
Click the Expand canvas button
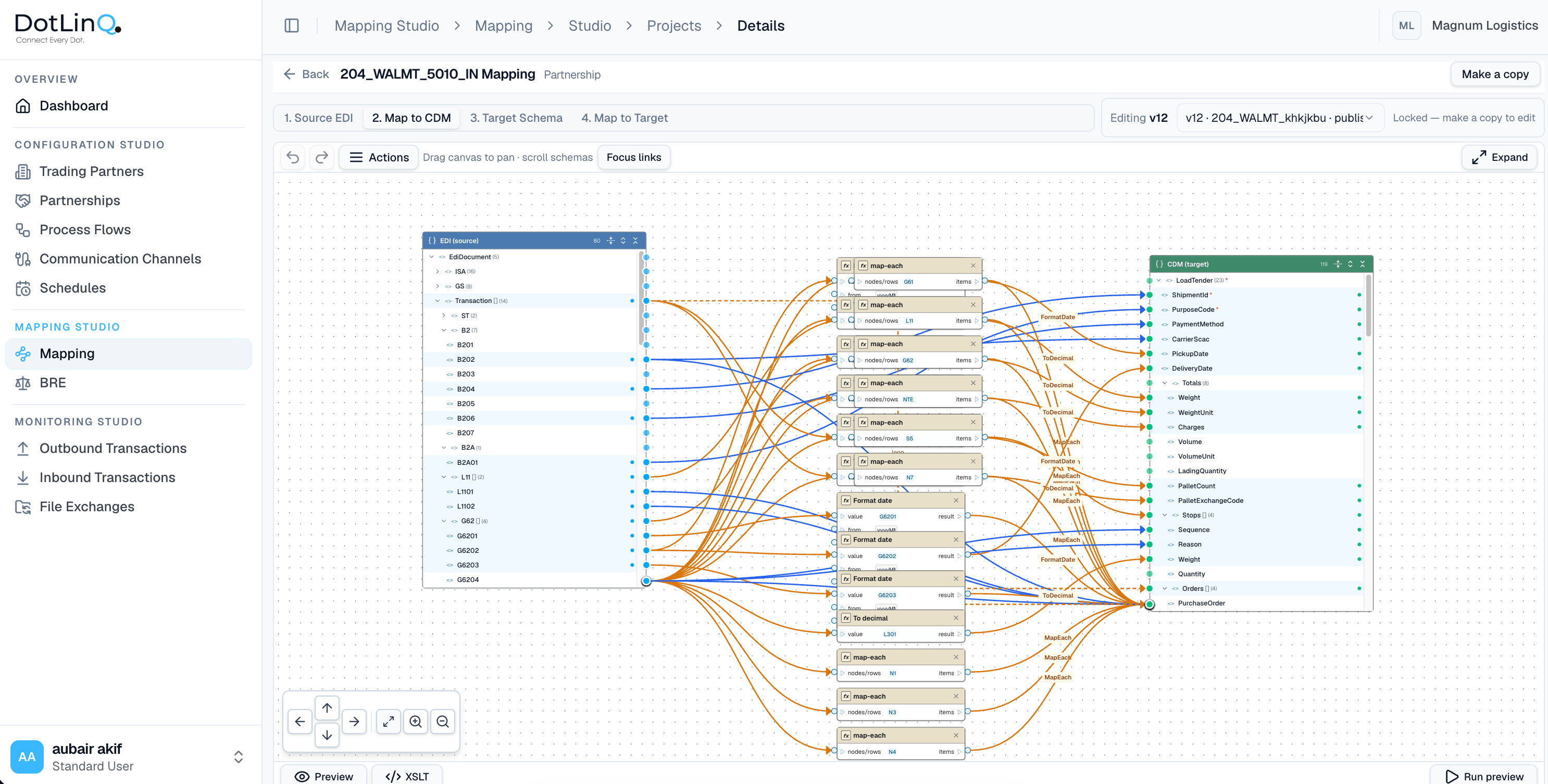point(1500,157)
